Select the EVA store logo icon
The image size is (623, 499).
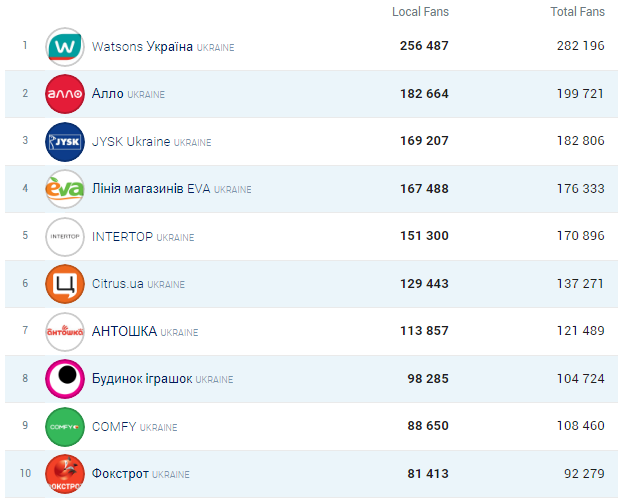(x=65, y=189)
